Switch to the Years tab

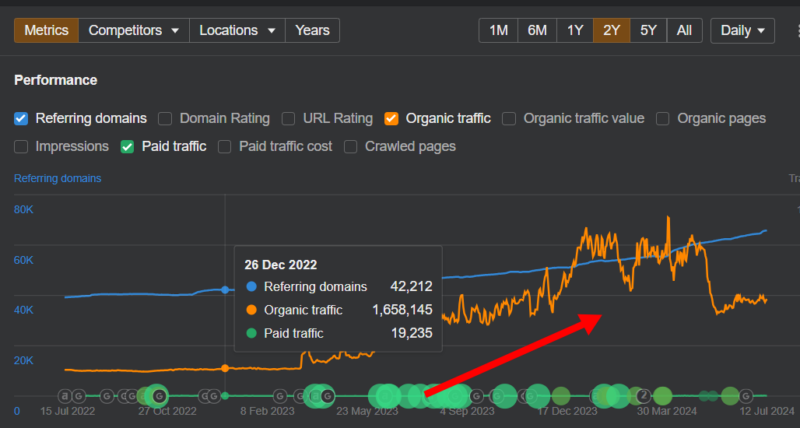point(312,31)
